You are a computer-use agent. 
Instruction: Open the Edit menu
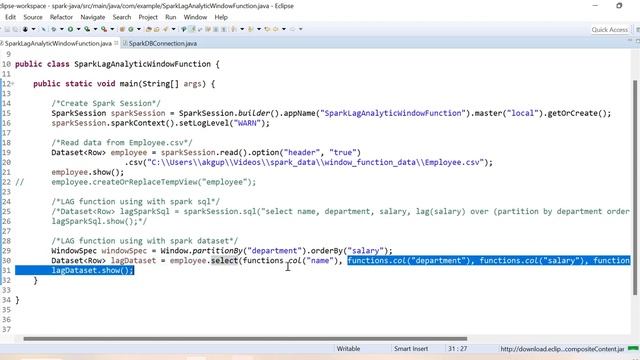10,17
